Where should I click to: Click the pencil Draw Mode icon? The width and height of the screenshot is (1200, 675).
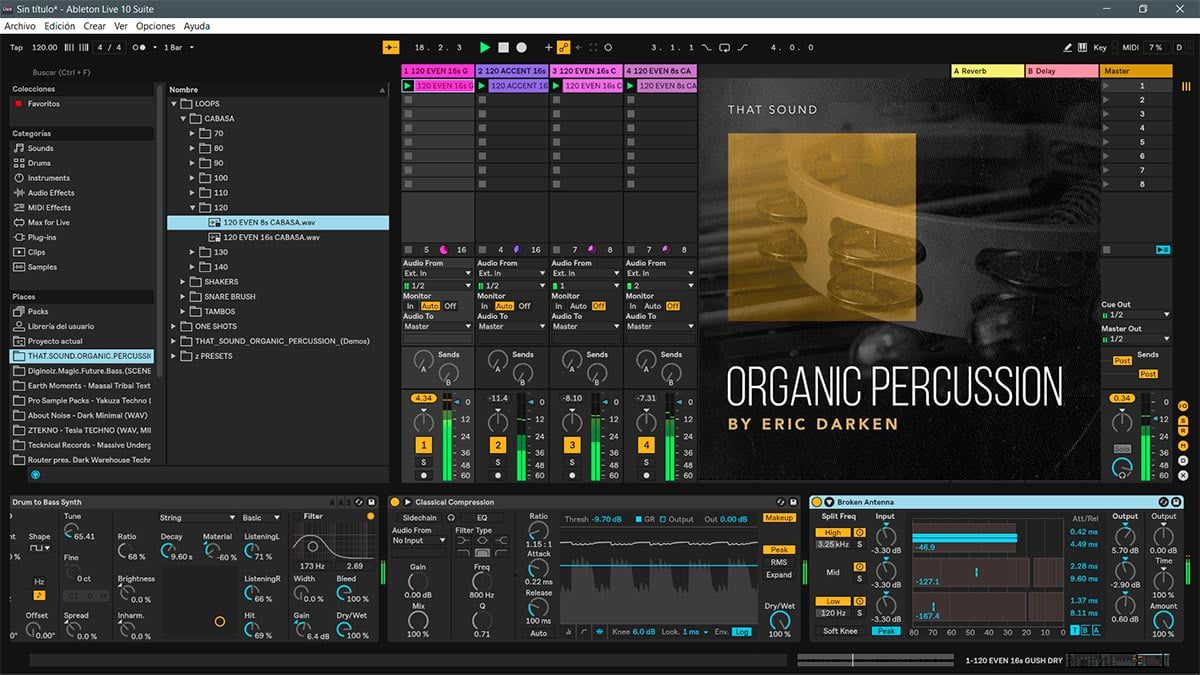[1068, 47]
